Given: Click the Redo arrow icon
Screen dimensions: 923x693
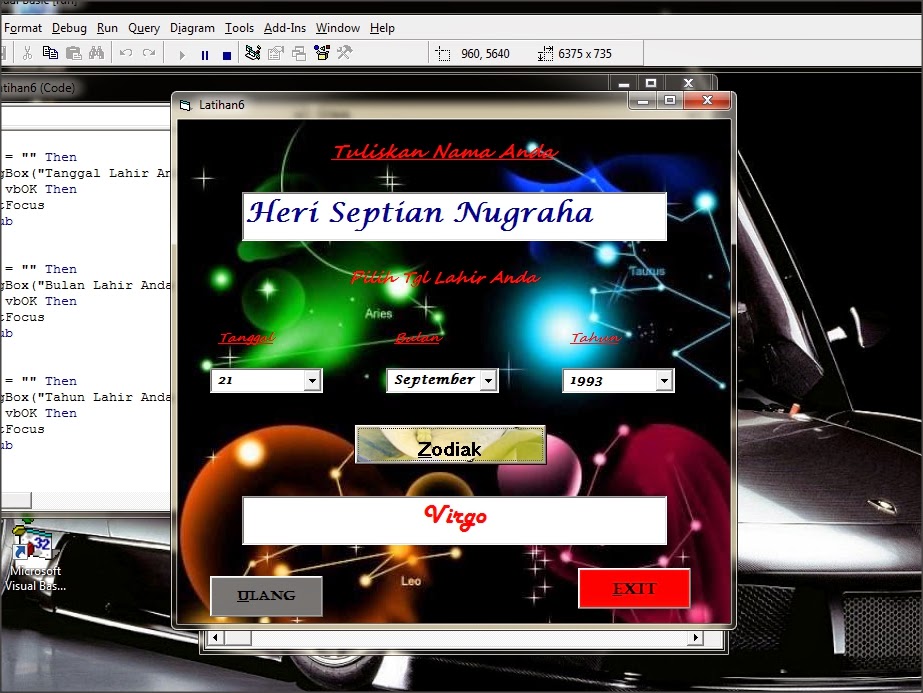Looking at the screenshot, I should pos(149,53).
